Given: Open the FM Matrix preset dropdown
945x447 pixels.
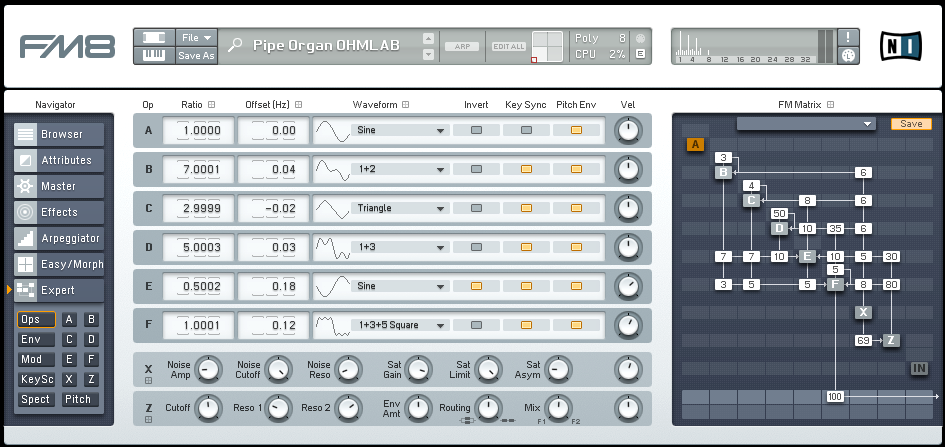Looking at the screenshot, I should coord(806,123).
